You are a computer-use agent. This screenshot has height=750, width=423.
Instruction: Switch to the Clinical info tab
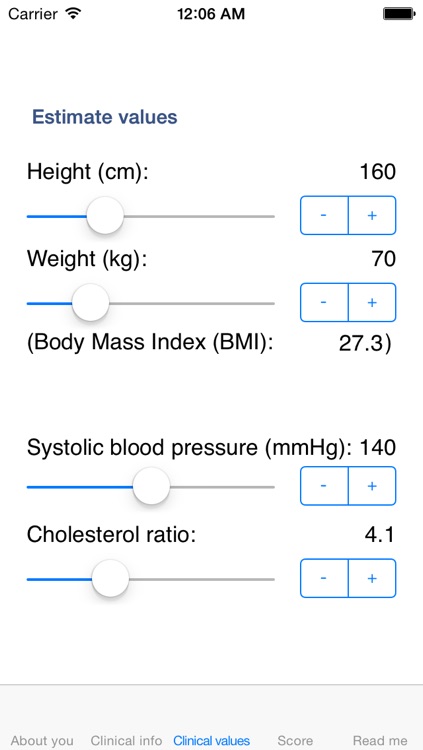tap(126, 741)
